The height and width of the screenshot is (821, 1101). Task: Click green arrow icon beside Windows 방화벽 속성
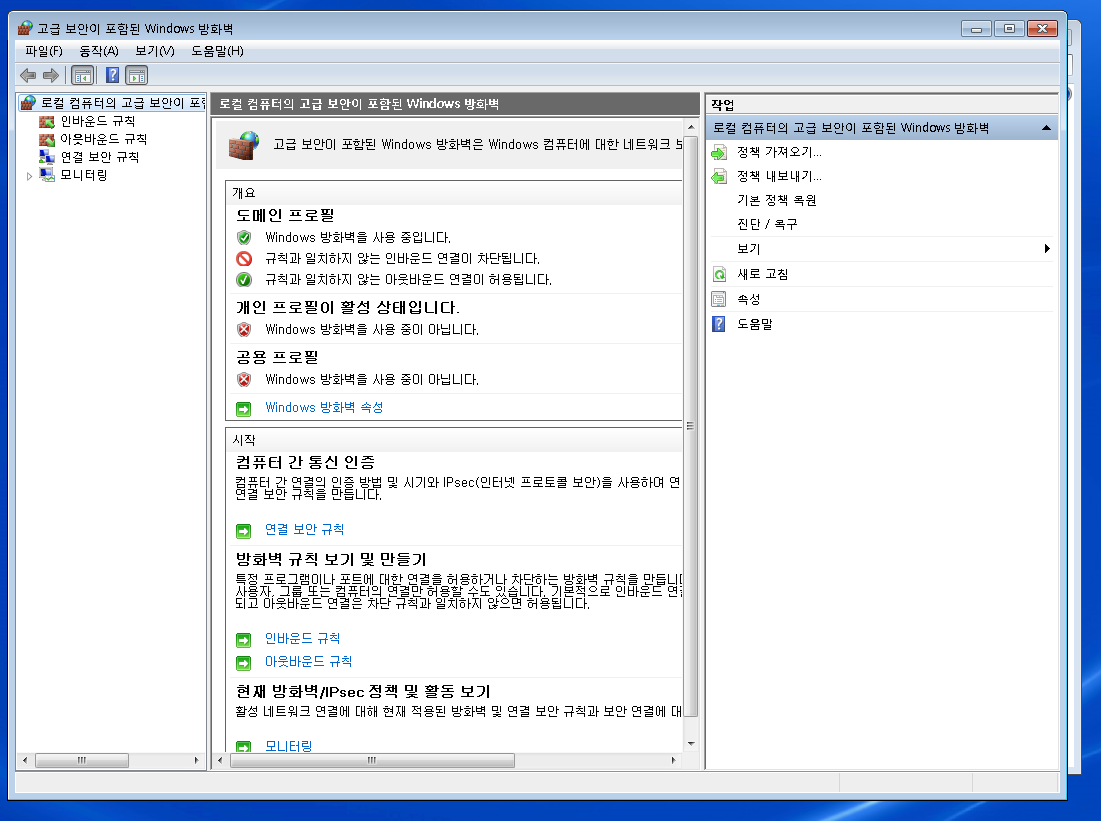tap(244, 409)
